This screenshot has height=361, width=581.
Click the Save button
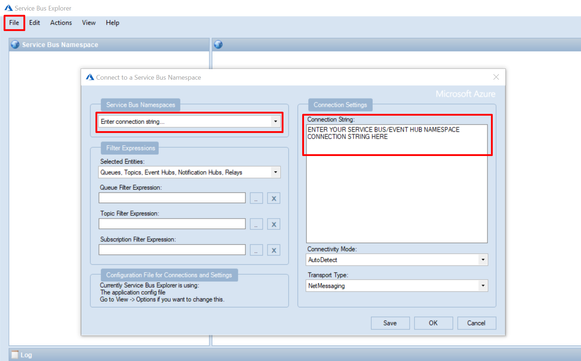[x=390, y=323]
